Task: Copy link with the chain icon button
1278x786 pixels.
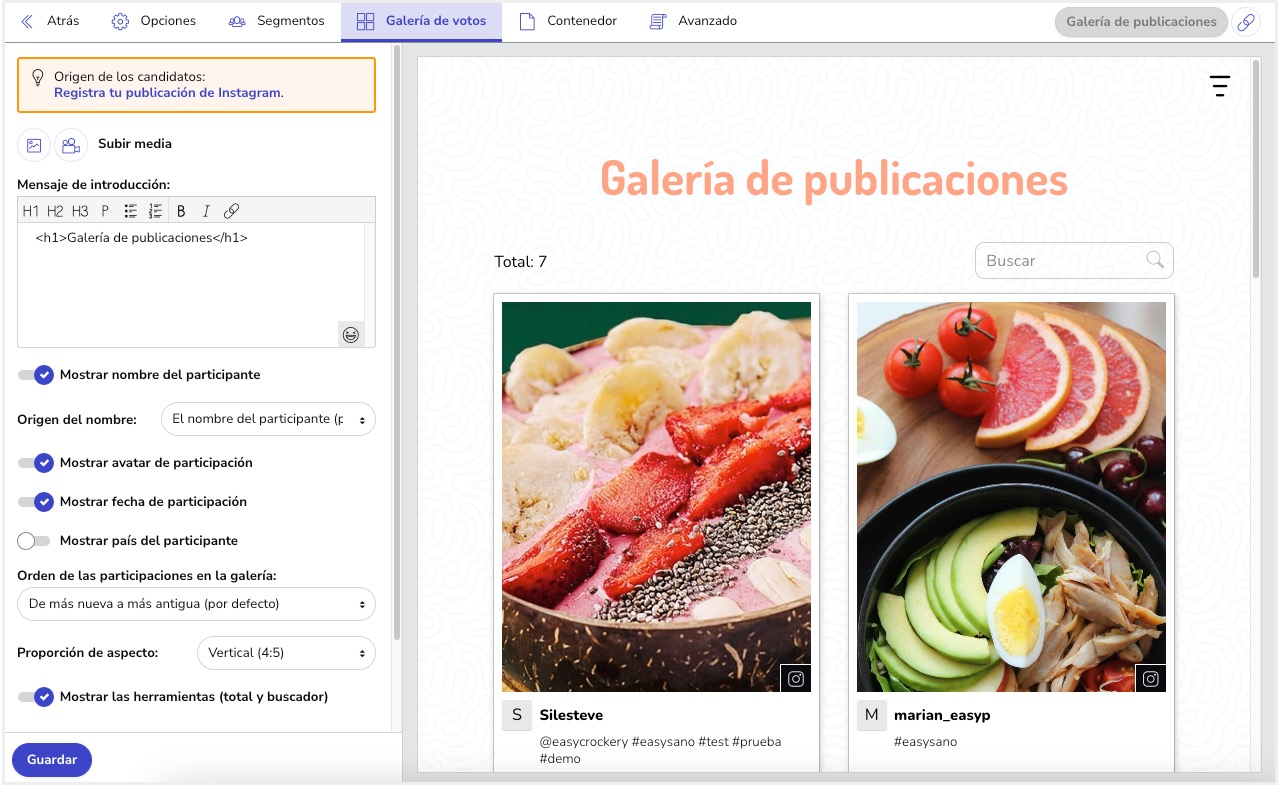Action: [1246, 22]
